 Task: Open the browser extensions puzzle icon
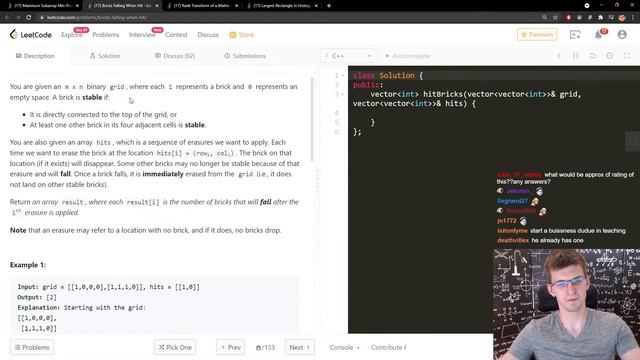click(x=600, y=17)
